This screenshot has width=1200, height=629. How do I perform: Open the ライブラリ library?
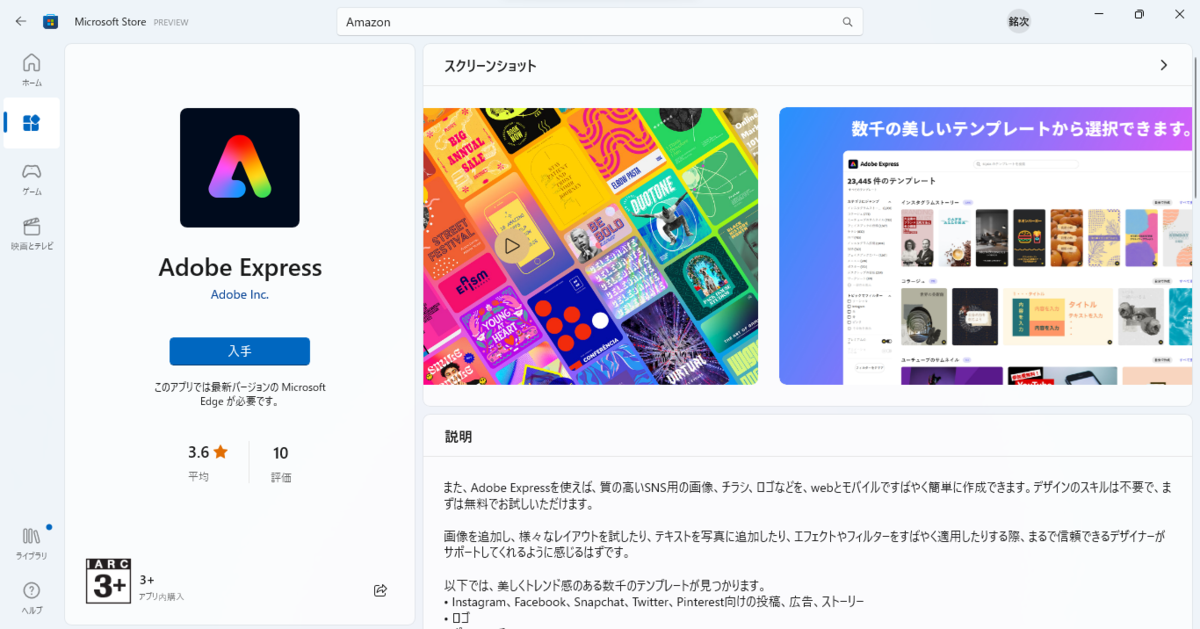[32, 544]
